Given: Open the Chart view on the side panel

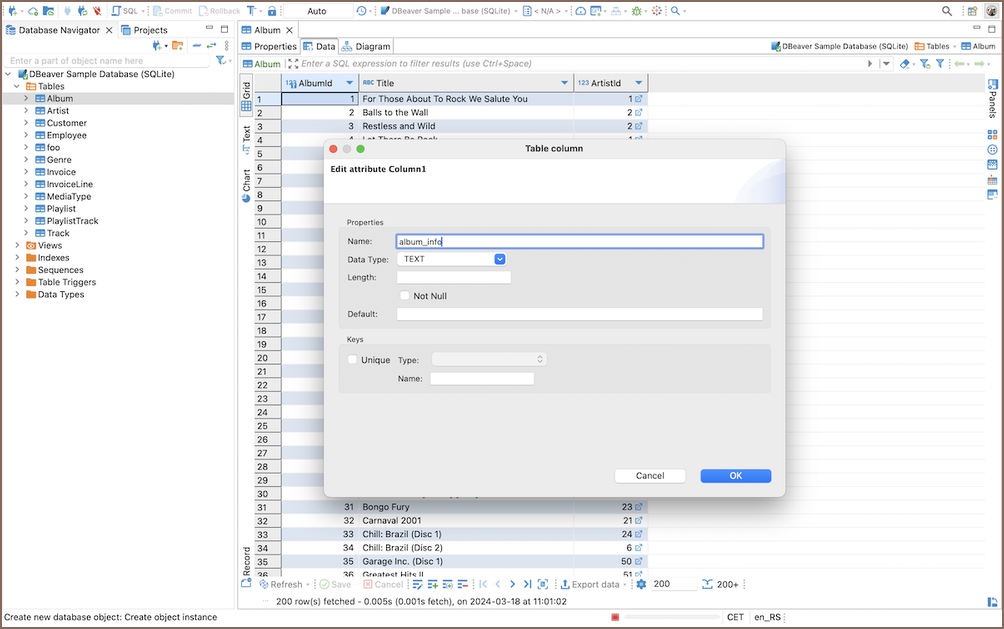Looking at the screenshot, I should coord(246,186).
